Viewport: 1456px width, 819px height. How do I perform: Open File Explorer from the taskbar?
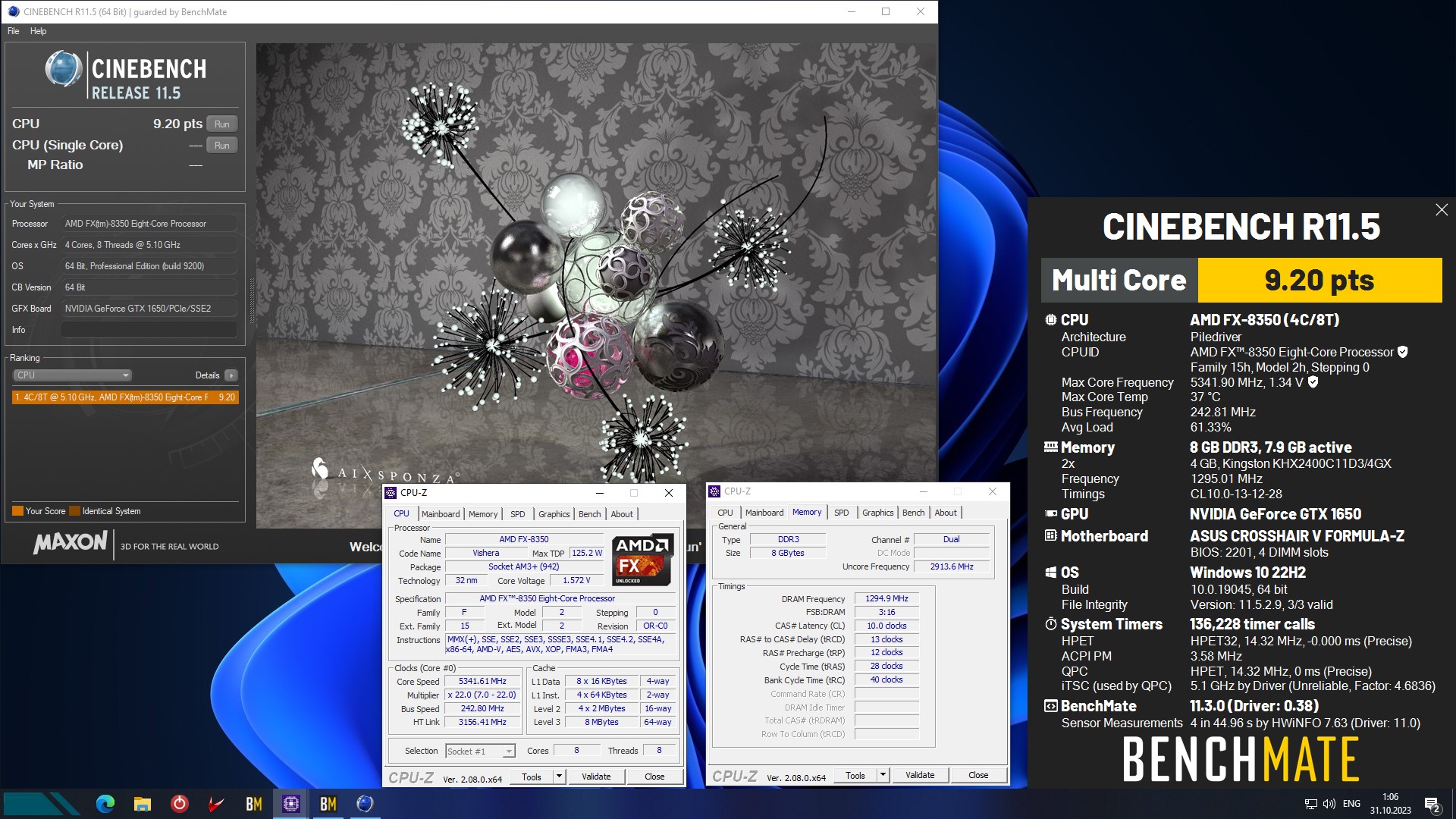(x=142, y=804)
